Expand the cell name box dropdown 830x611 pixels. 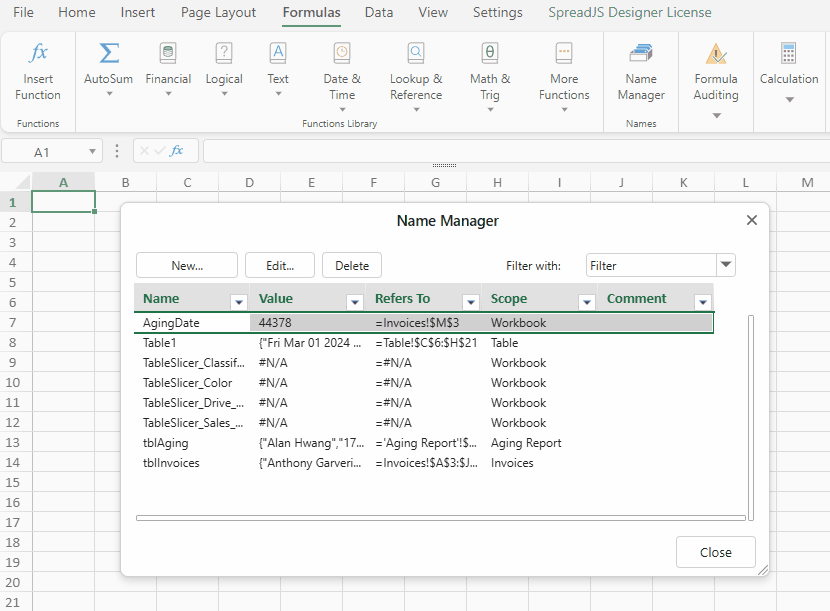pyautogui.click(x=92, y=151)
